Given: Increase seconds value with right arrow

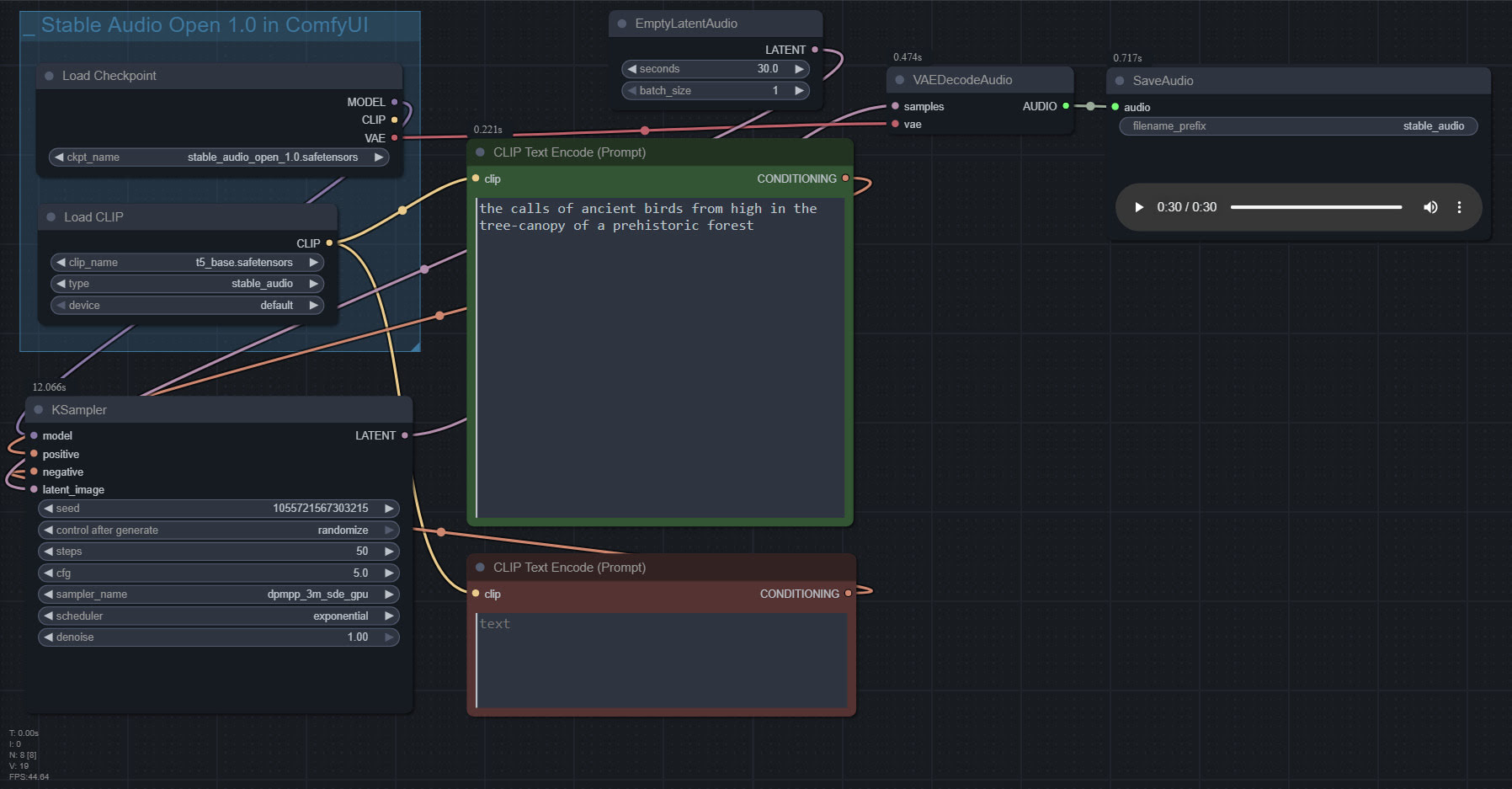Looking at the screenshot, I should tap(799, 69).
